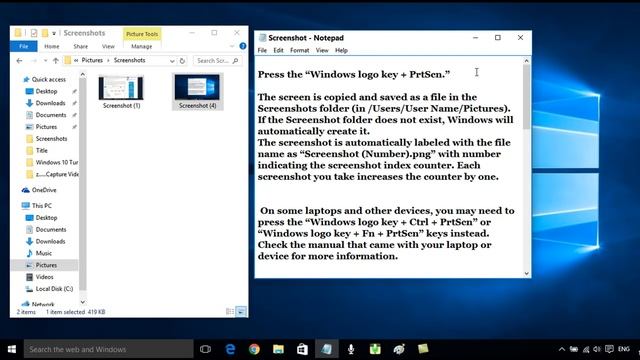
Task: Open Task View on the taskbar
Action: [x=205, y=349]
